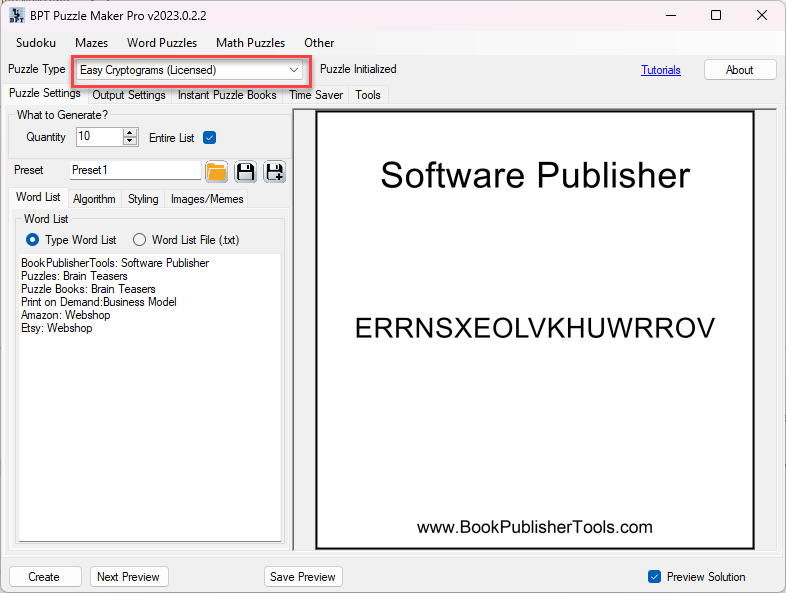Decrease Quantity with the down arrow

[130, 141]
